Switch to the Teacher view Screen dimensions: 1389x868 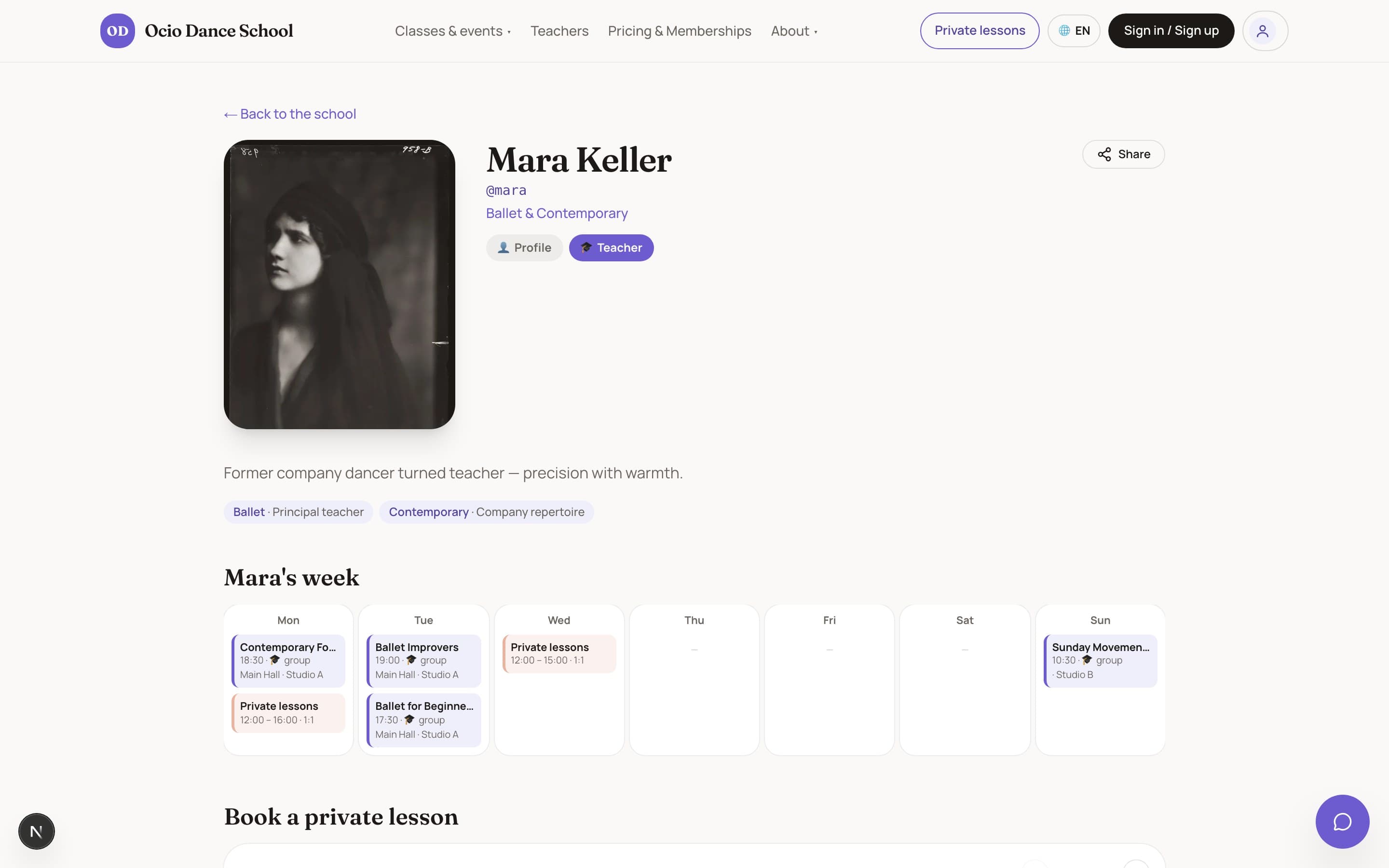coord(611,248)
